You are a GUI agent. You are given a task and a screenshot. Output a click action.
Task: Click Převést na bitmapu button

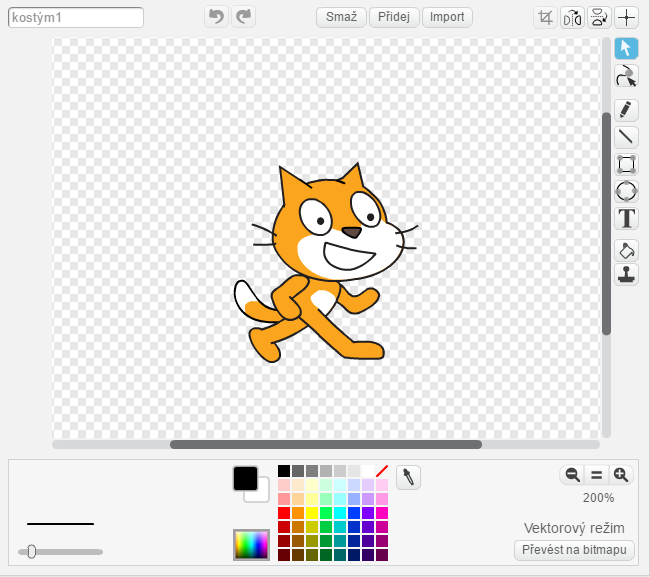click(574, 550)
